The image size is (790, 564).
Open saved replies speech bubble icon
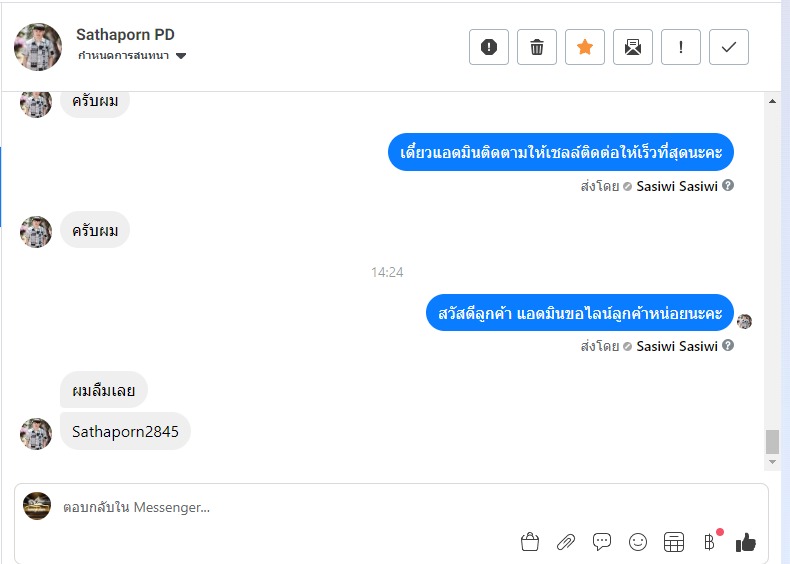coord(602,542)
